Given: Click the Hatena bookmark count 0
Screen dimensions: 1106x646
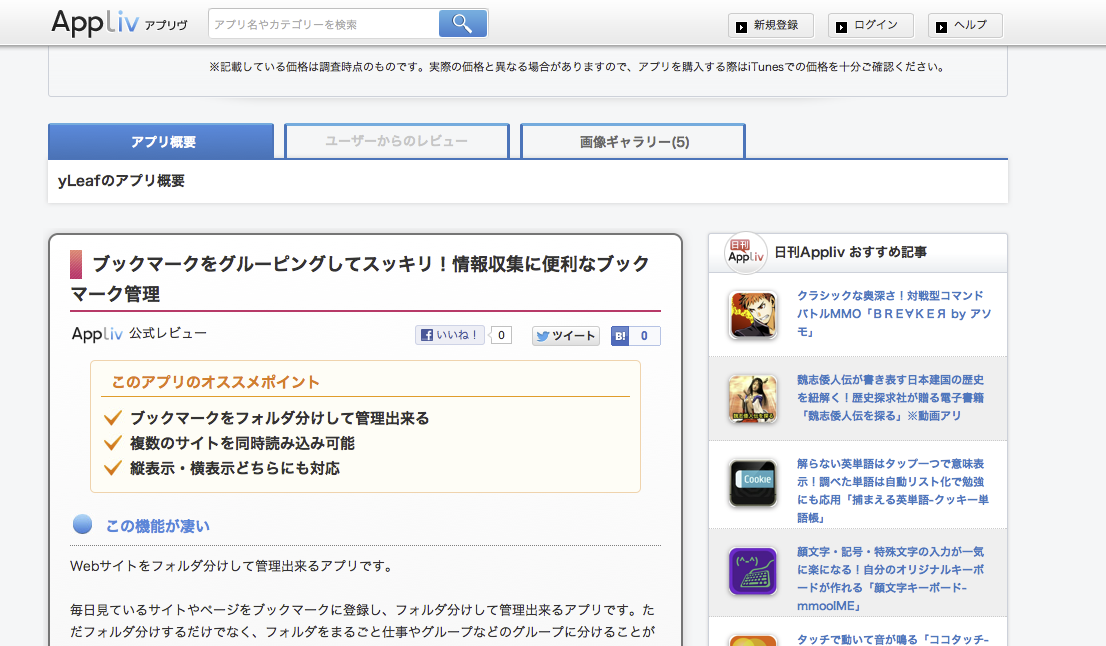Looking at the screenshot, I should (645, 336).
